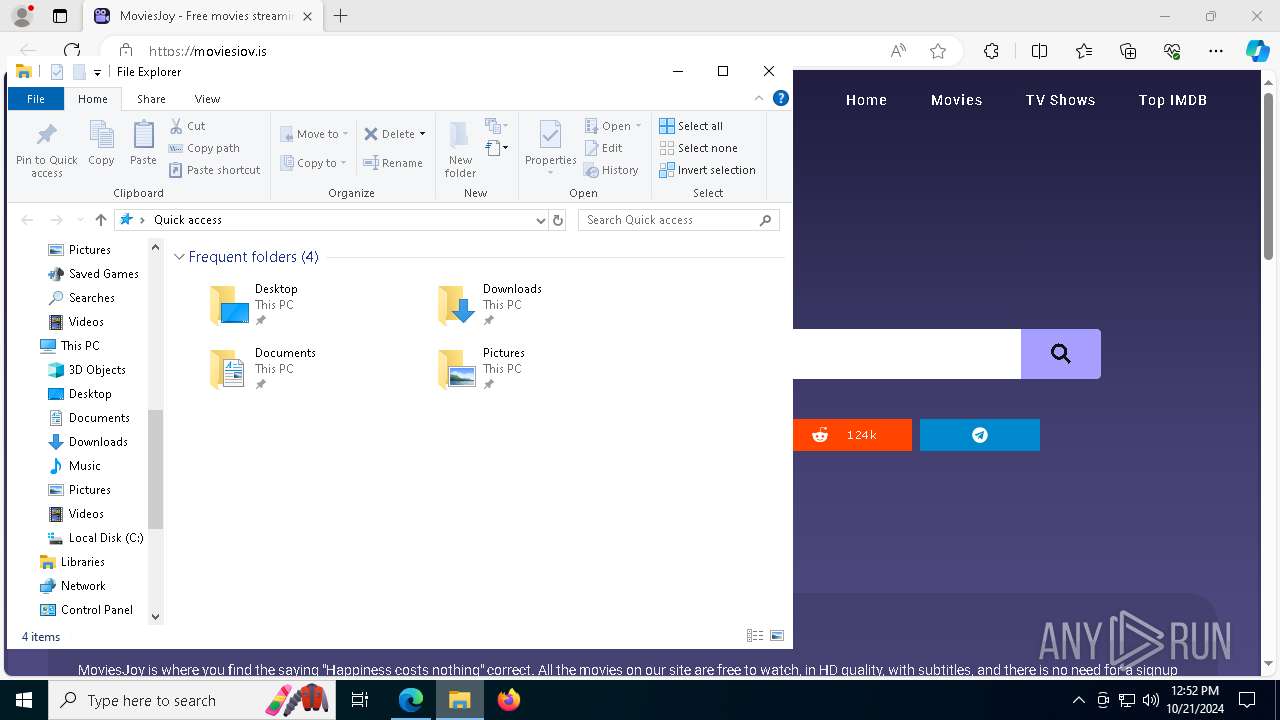
Task: Open the notifications action center
Action: [x=1248, y=700]
